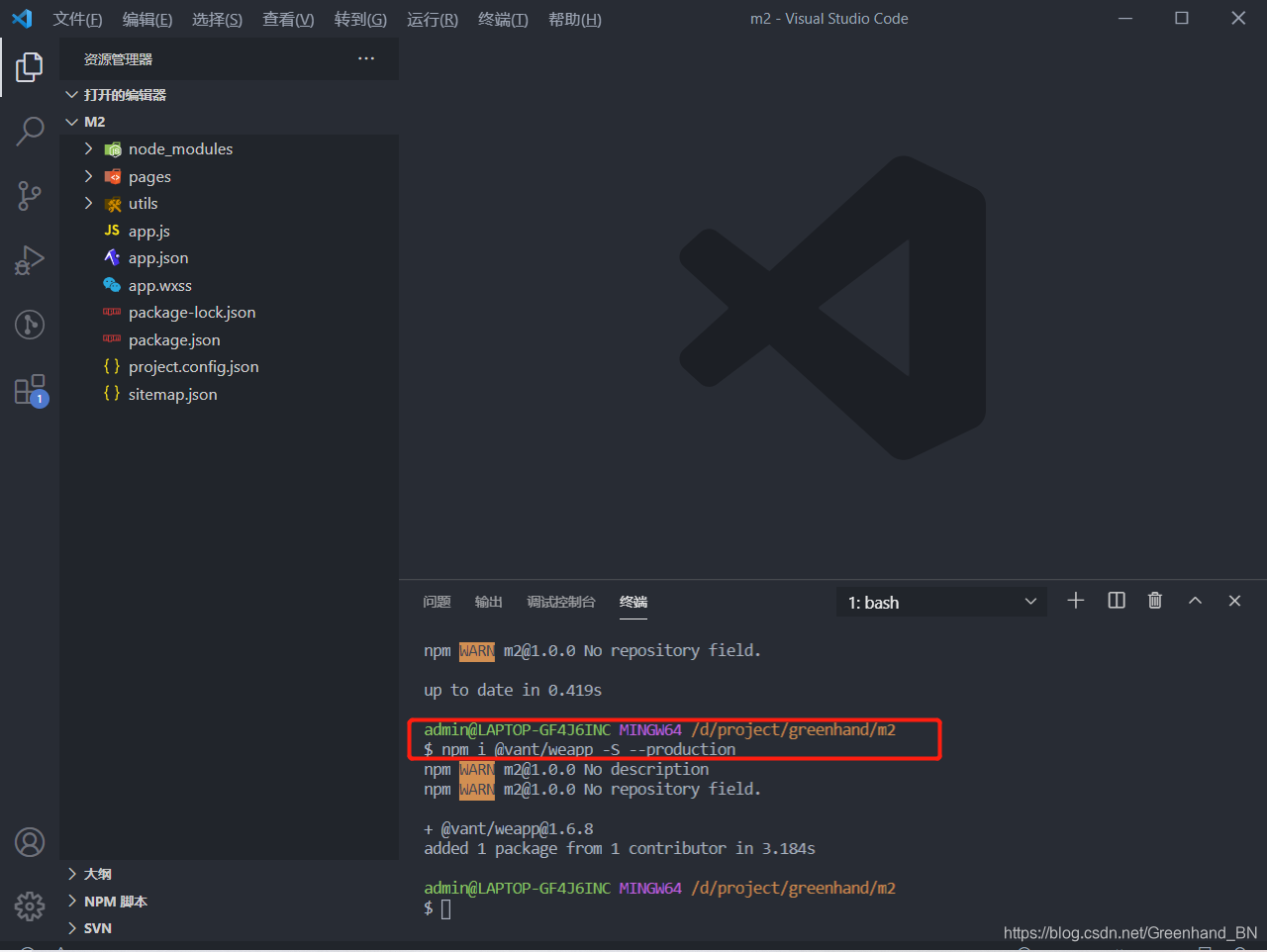Expand the utils folder chevron
The image size is (1267, 952).
coord(88,203)
